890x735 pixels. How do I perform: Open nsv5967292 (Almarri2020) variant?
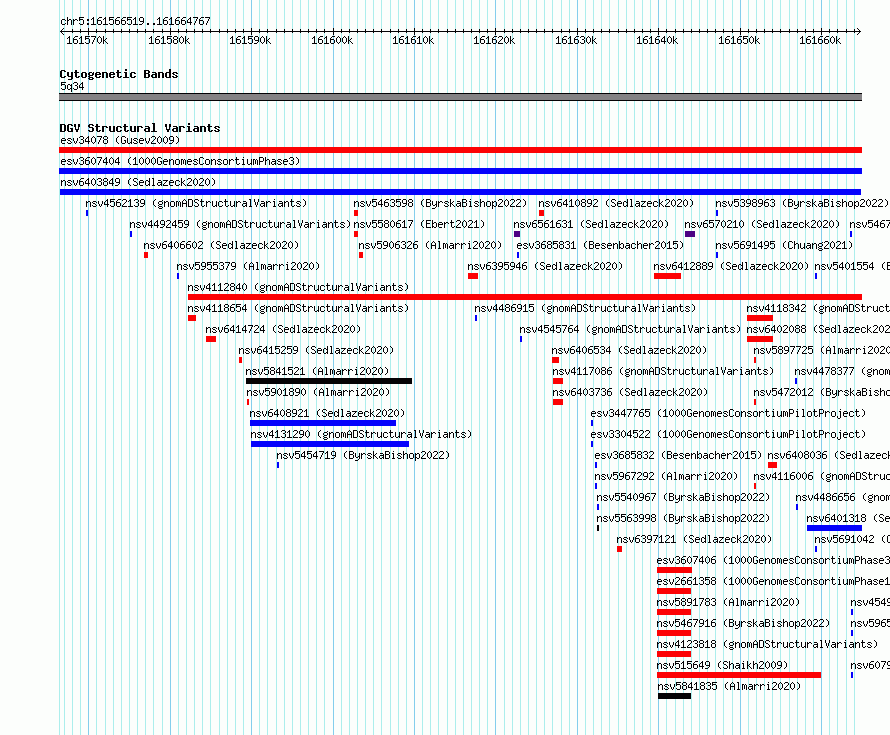tap(666, 476)
